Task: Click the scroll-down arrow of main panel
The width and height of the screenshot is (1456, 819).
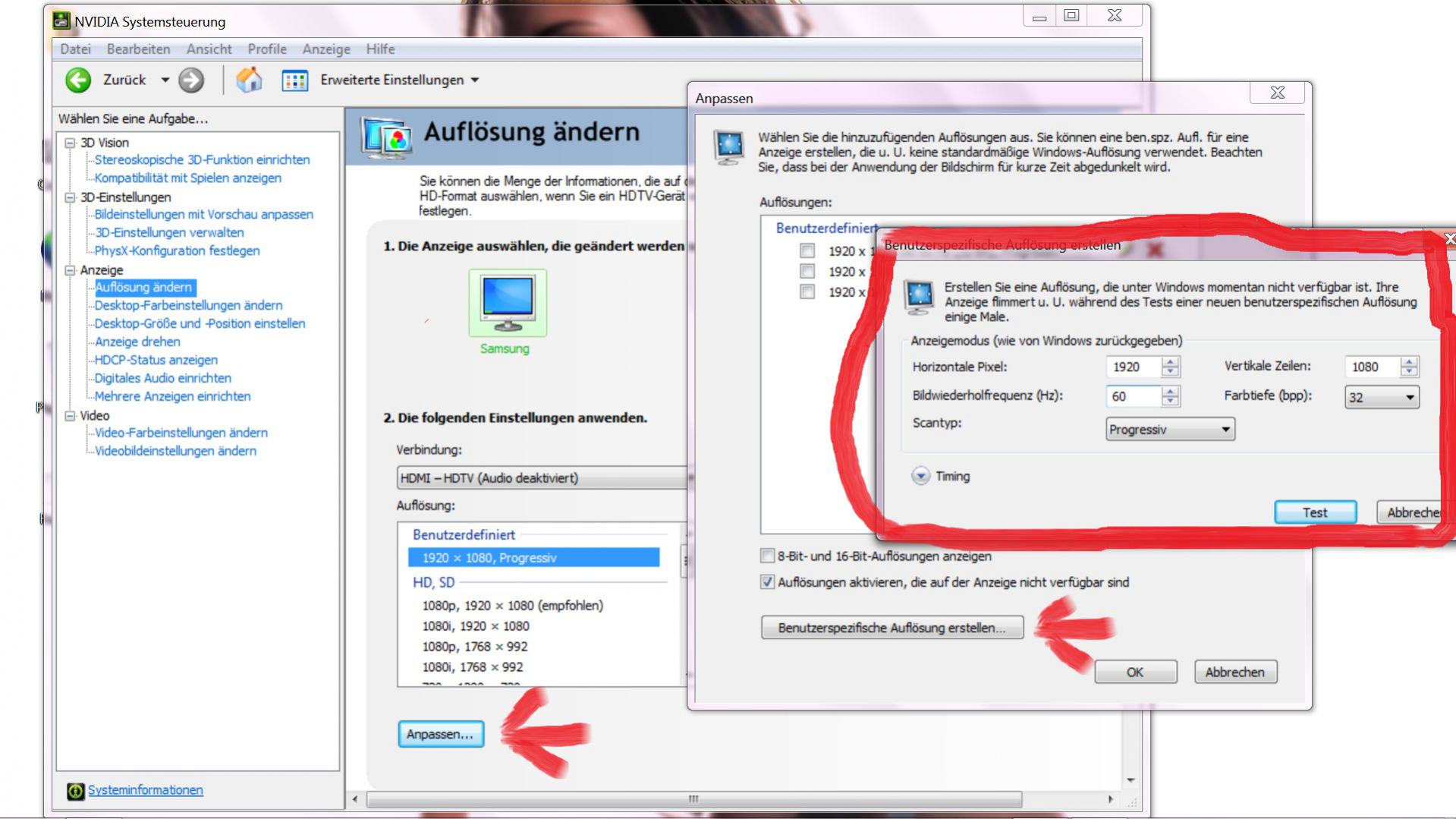Action: point(1131,780)
